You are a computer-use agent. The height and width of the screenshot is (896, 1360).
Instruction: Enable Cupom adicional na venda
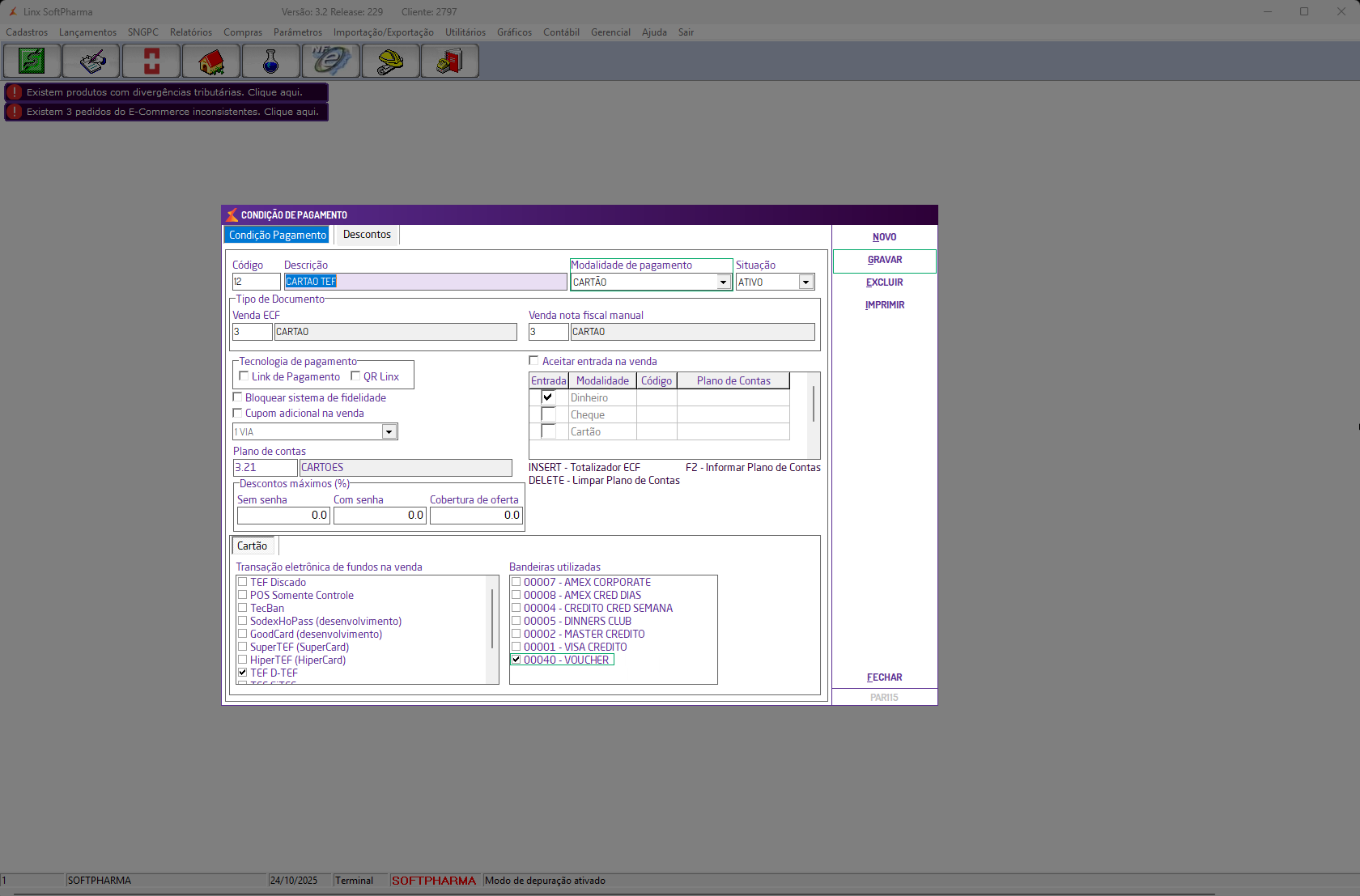[x=237, y=412]
